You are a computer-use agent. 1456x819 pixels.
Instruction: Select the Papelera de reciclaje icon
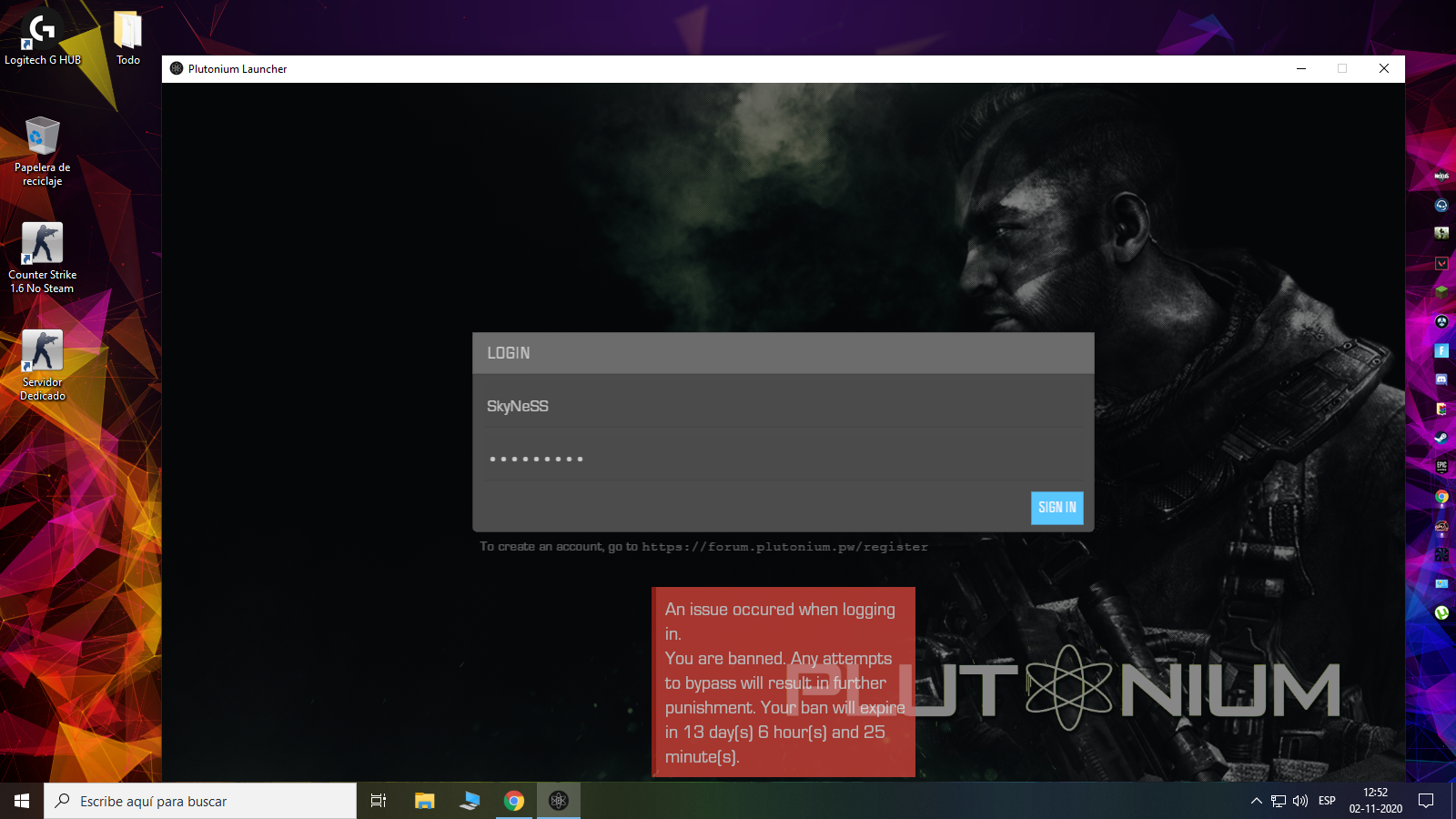point(42,152)
